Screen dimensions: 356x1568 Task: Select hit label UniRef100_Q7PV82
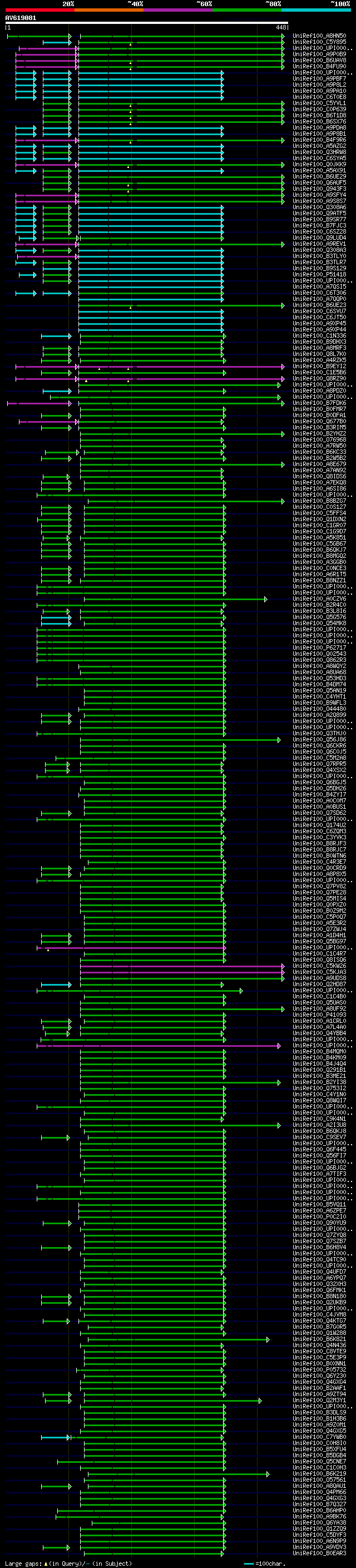pyautogui.click(x=319, y=886)
